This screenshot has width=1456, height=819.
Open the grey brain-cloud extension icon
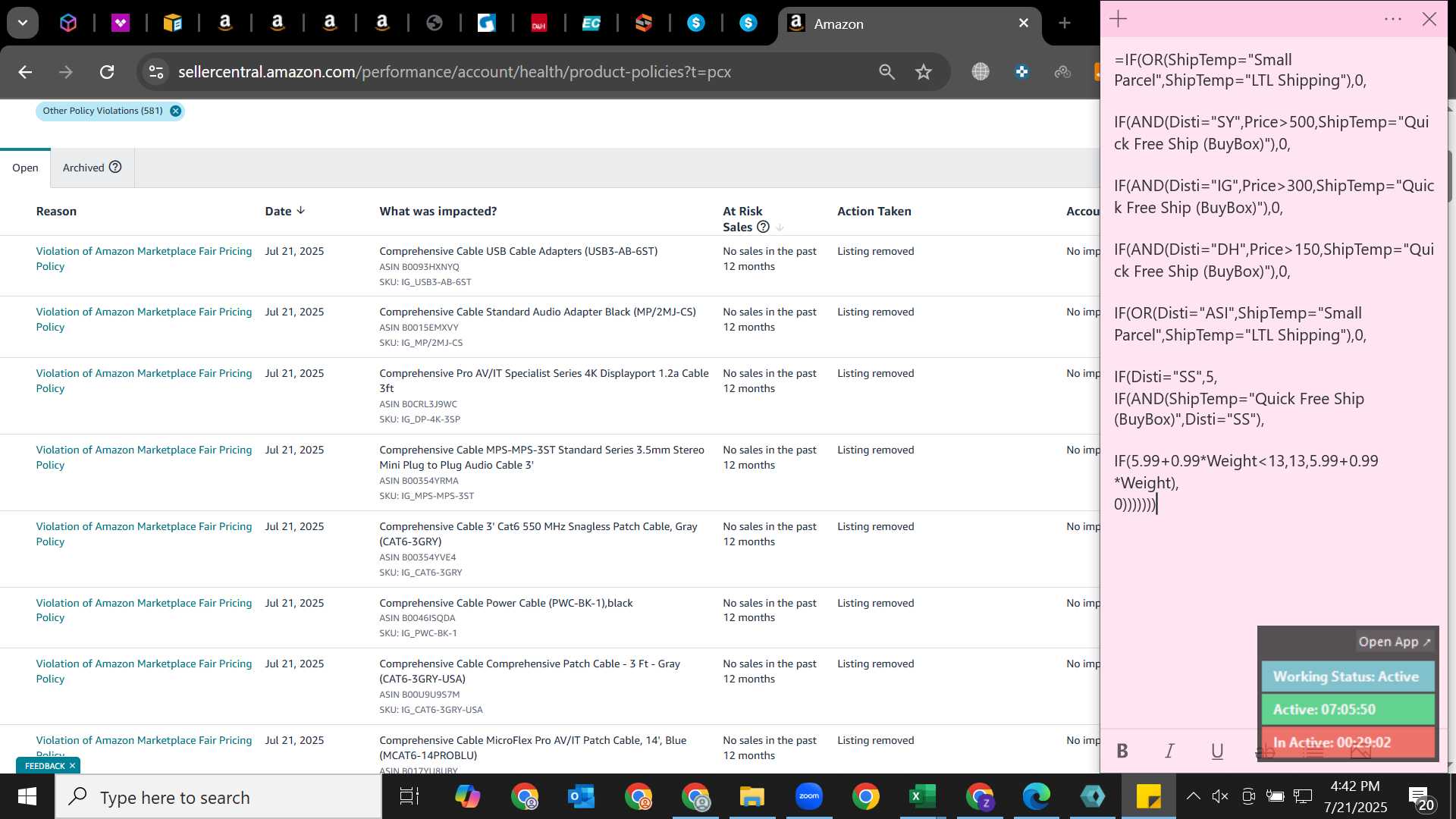coord(1062,72)
